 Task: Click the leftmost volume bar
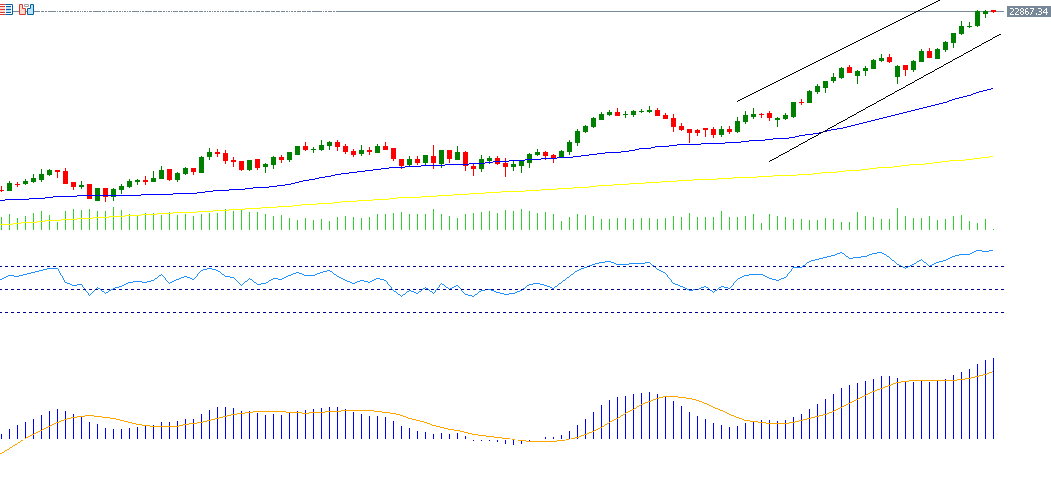(x=2, y=221)
